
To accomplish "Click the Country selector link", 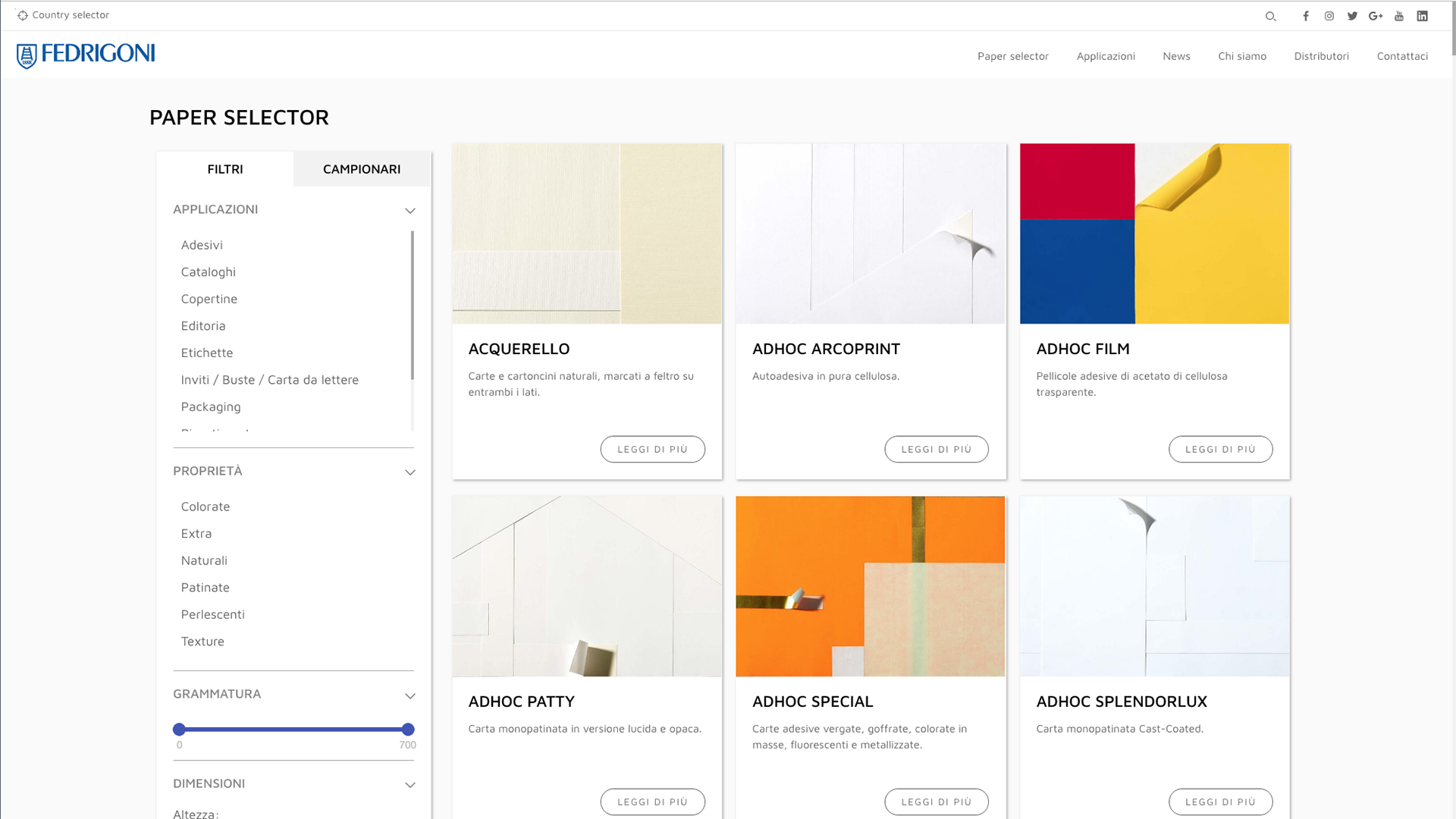I will coord(71,15).
